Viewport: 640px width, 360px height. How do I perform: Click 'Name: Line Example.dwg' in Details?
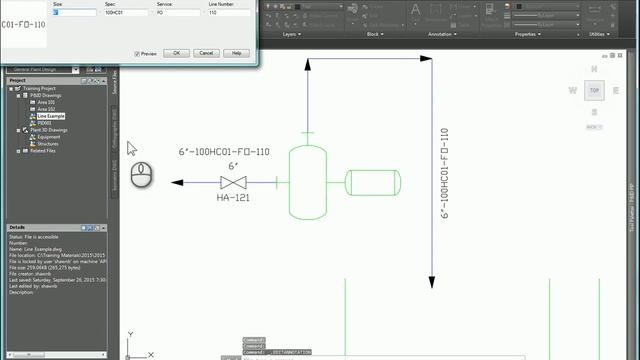pyautogui.click(x=36, y=249)
